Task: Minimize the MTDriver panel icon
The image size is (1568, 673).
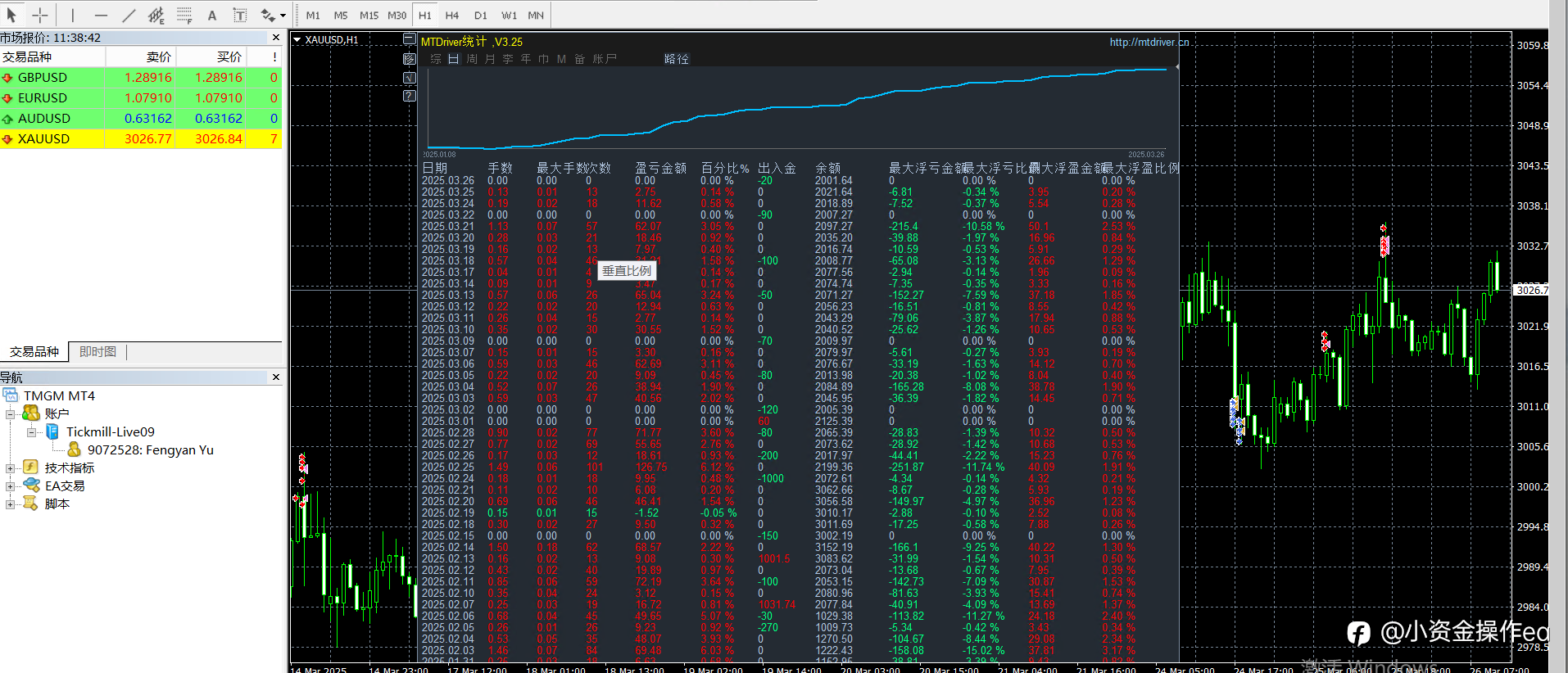Action: click(x=410, y=39)
